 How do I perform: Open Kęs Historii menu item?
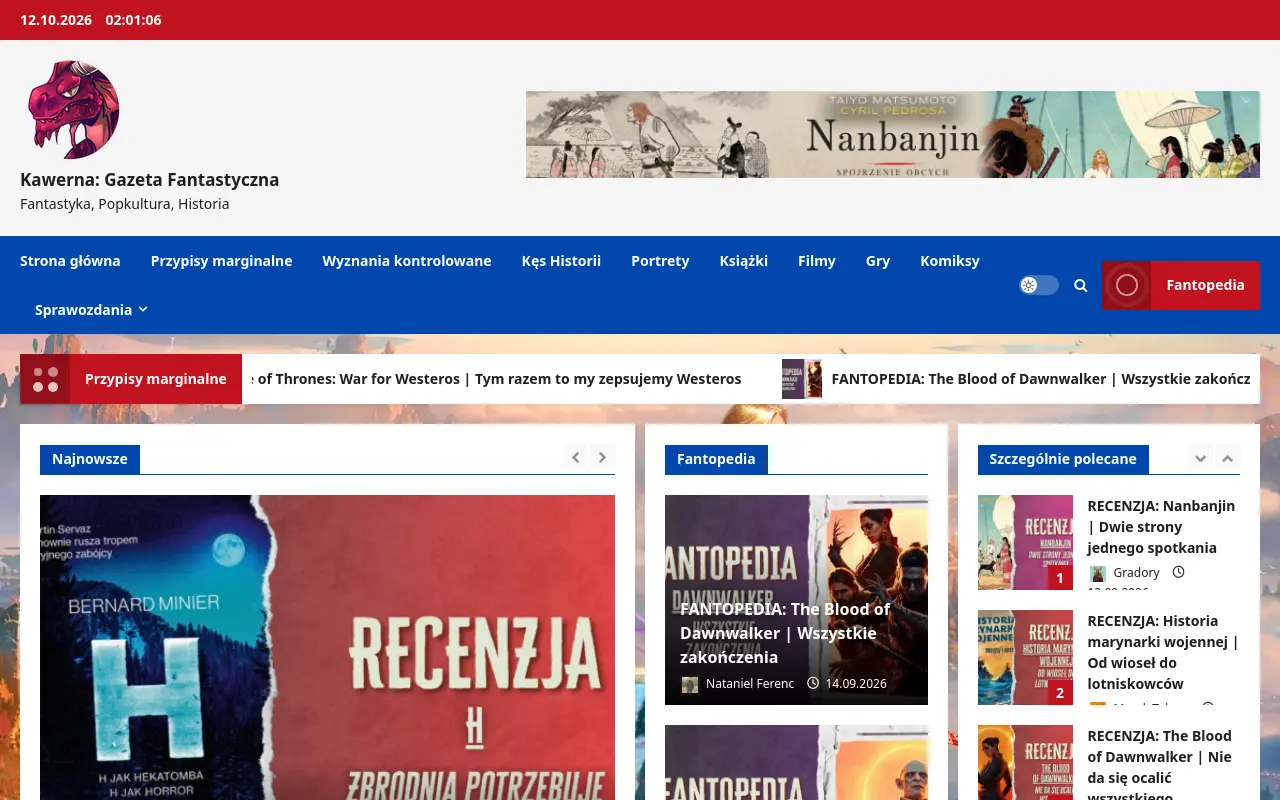pyautogui.click(x=561, y=261)
